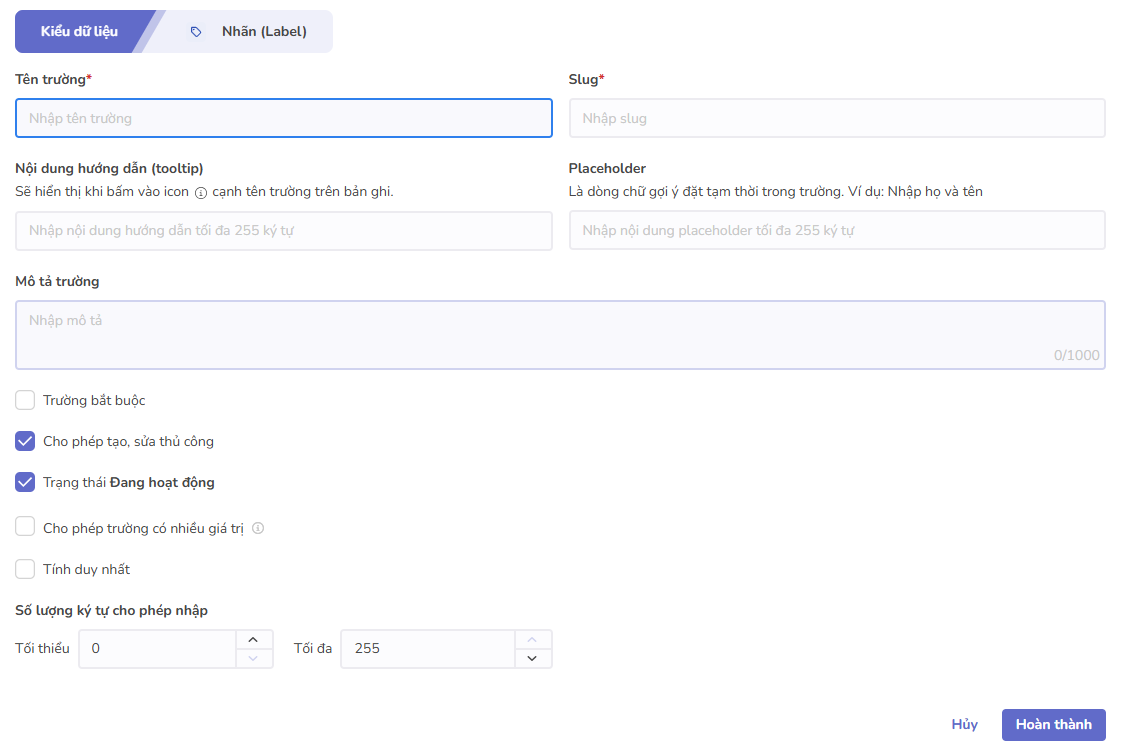Enable the Trường bắt buộc checkbox
The width and height of the screenshot is (1121, 752).
pyautogui.click(x=25, y=401)
